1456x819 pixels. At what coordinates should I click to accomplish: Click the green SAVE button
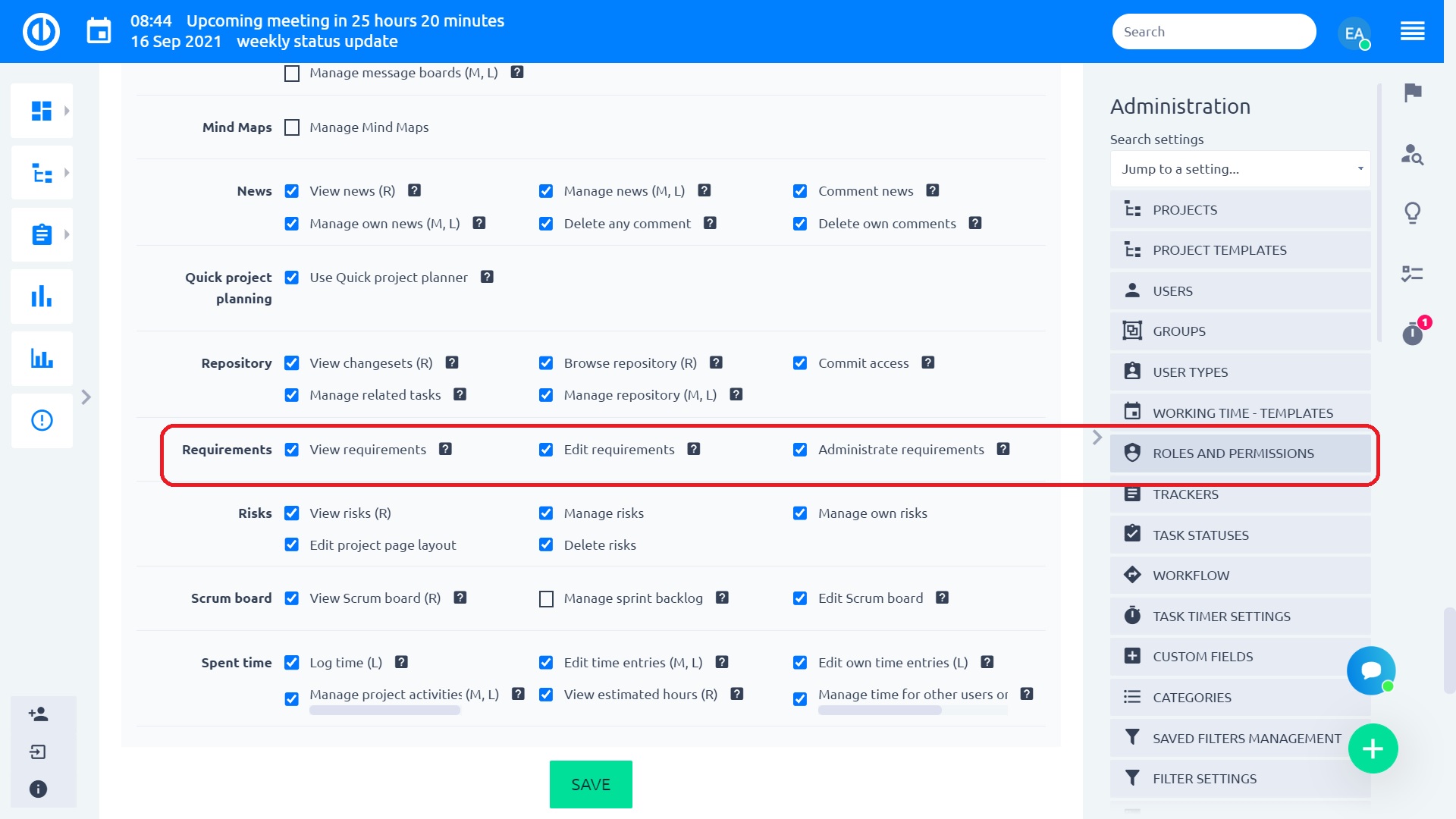click(591, 784)
